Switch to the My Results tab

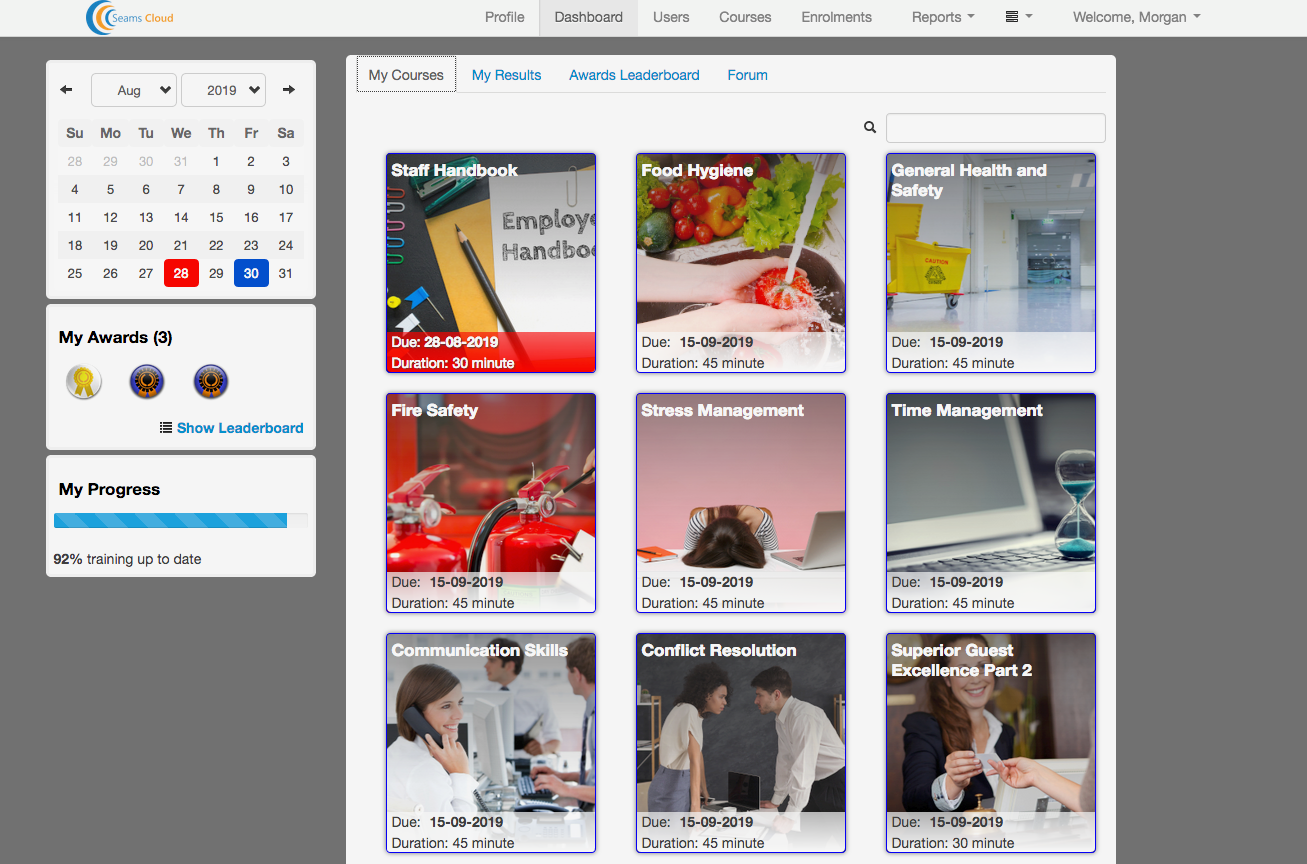point(506,75)
